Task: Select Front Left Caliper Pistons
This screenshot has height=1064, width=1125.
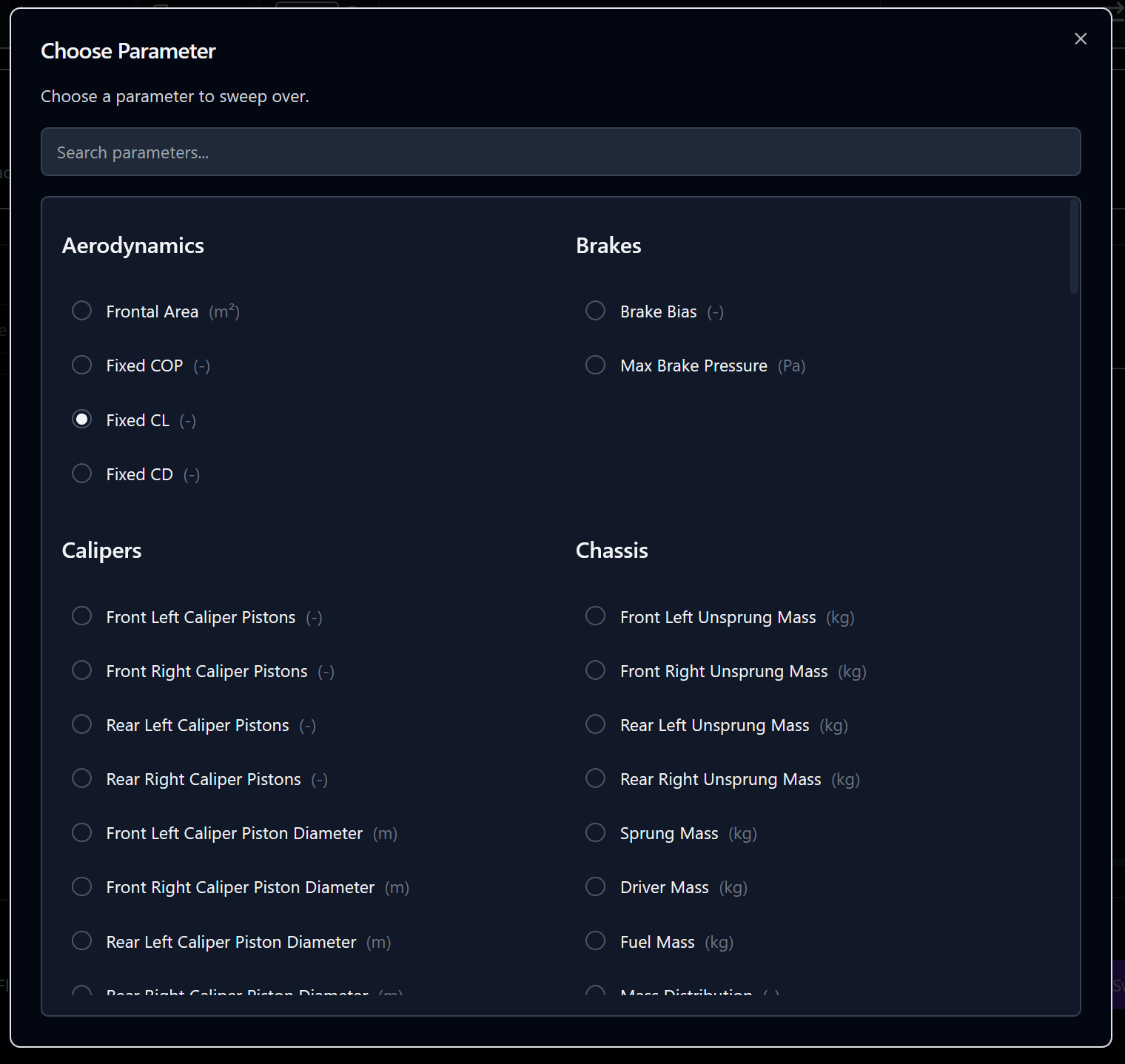Action: (82, 616)
